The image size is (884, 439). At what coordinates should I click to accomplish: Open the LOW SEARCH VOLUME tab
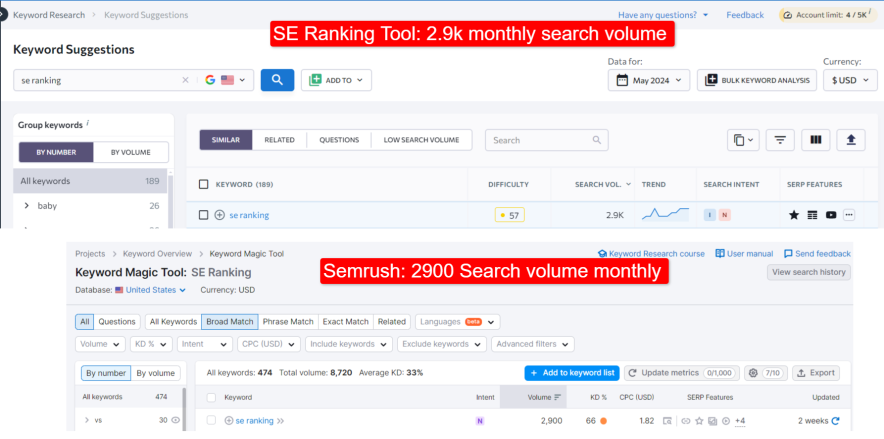[x=421, y=140]
